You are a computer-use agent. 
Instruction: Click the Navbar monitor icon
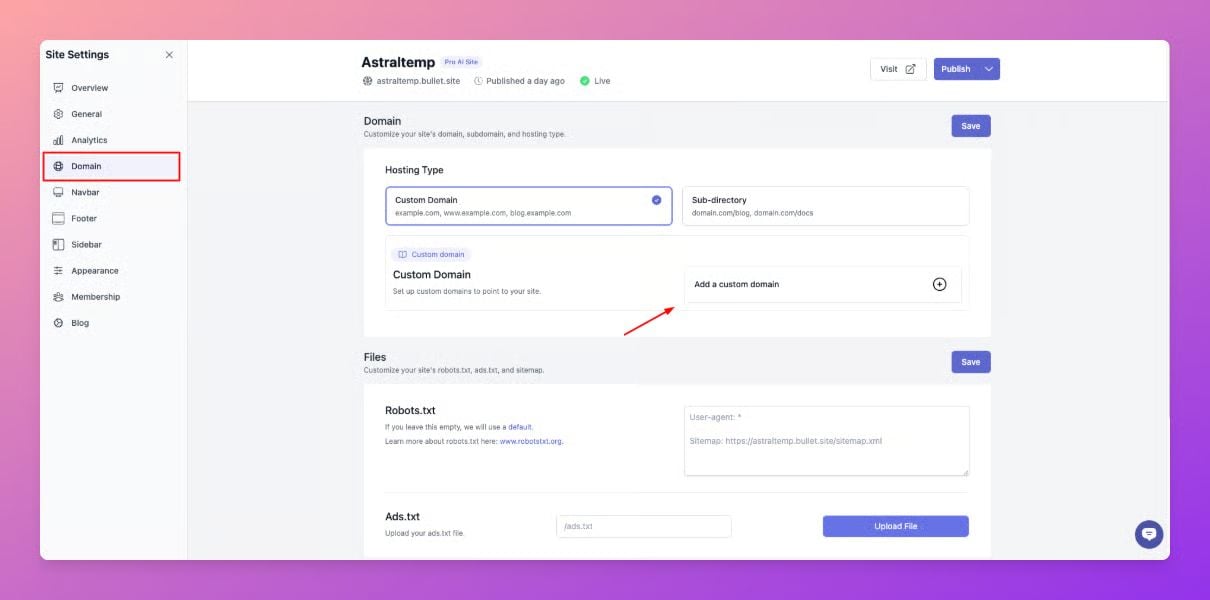(x=58, y=192)
